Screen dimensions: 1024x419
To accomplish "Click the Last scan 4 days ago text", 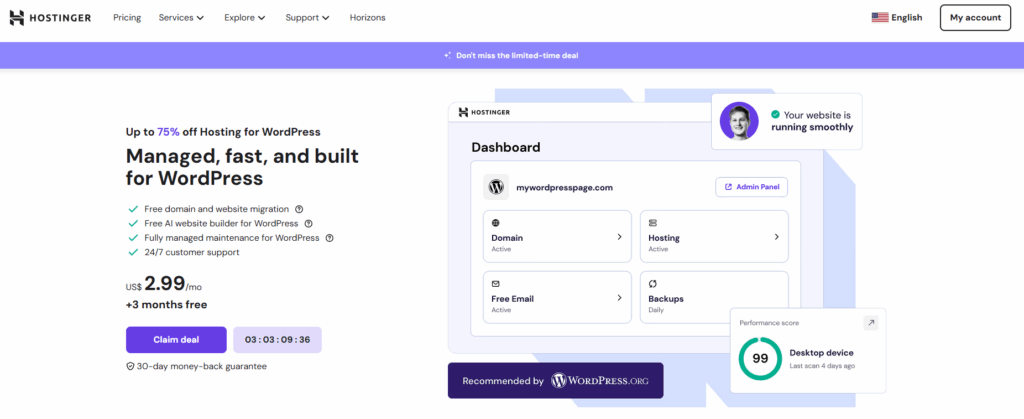I will [x=822, y=366].
